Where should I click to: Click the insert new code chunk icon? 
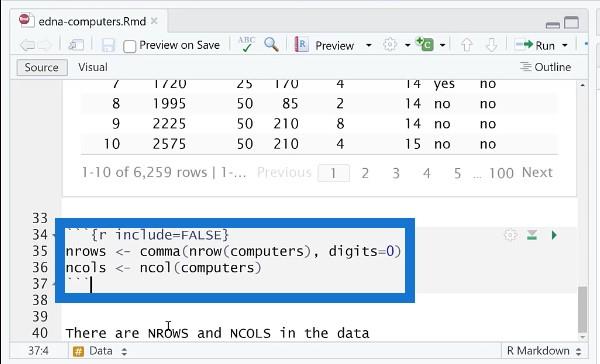click(x=424, y=44)
